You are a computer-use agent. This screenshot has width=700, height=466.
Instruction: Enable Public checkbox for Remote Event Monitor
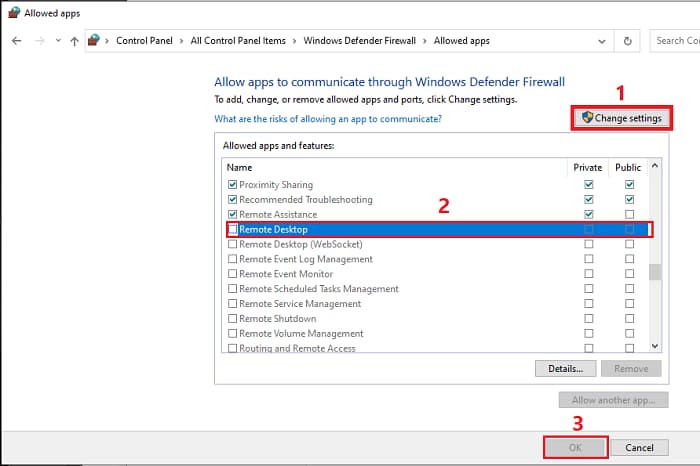pyautogui.click(x=629, y=274)
